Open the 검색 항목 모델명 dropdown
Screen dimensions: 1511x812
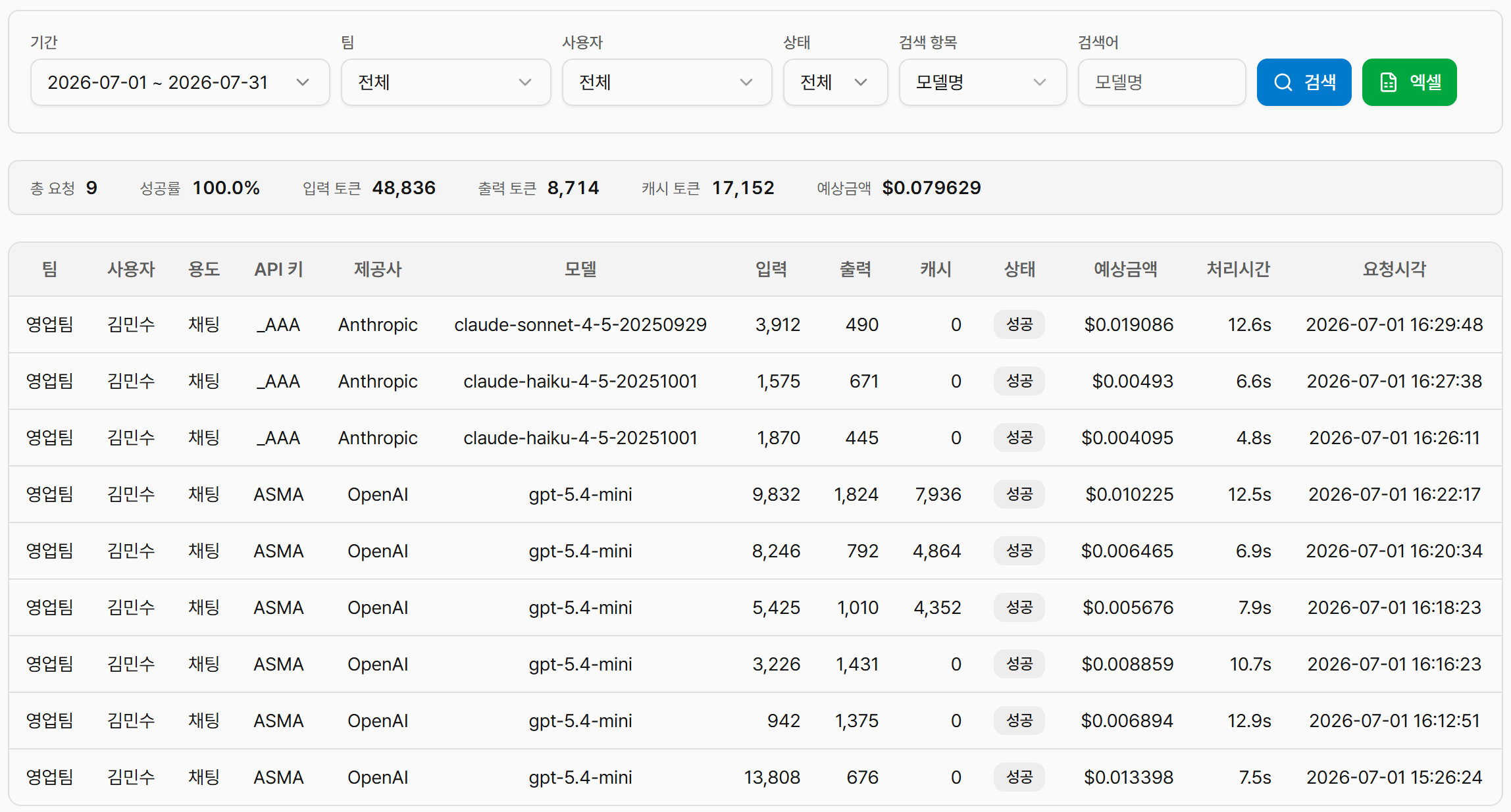pos(983,82)
